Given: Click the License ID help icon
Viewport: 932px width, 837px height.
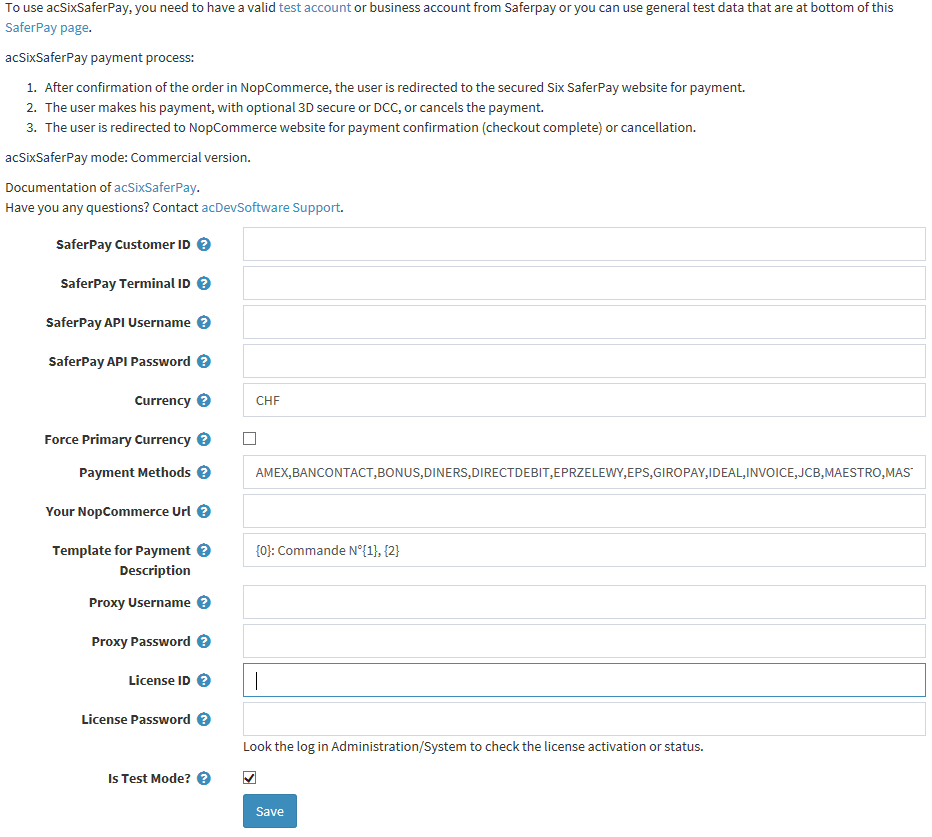Looking at the screenshot, I should [204, 681].
